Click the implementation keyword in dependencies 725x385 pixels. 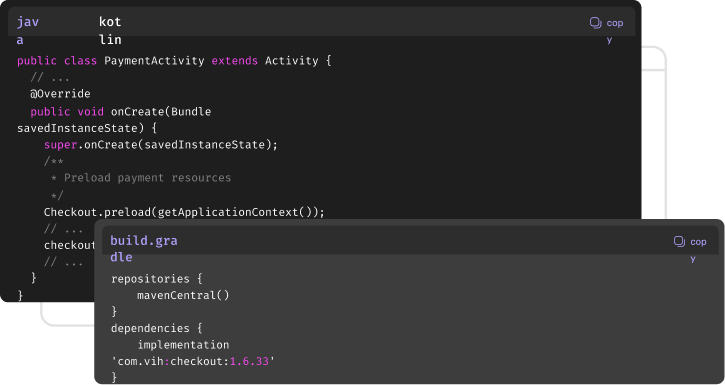point(183,345)
